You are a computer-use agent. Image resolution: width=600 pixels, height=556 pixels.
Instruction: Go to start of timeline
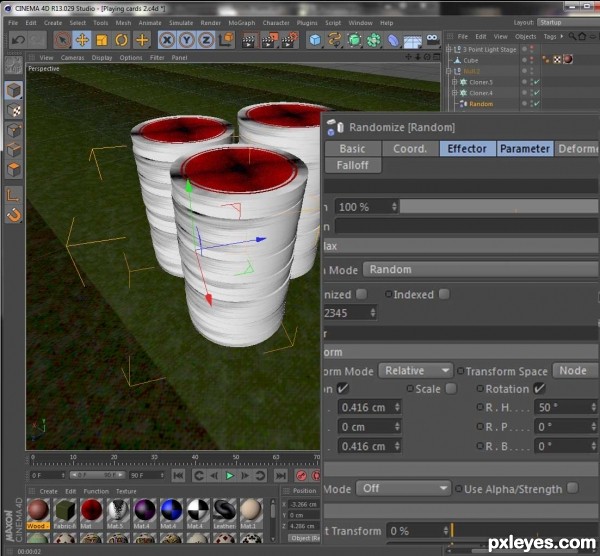click(178, 476)
